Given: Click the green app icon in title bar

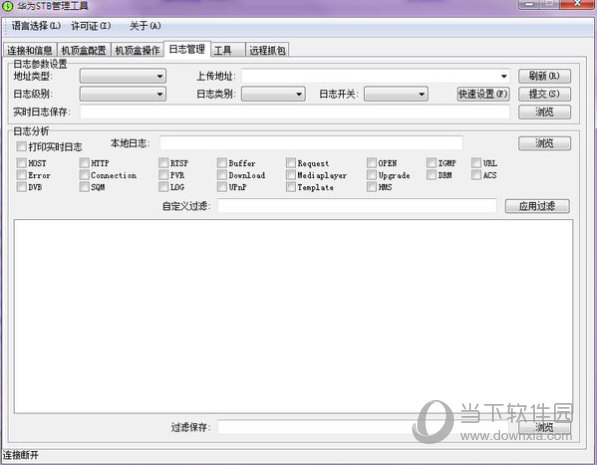Looking at the screenshot, I should [x=7, y=6].
